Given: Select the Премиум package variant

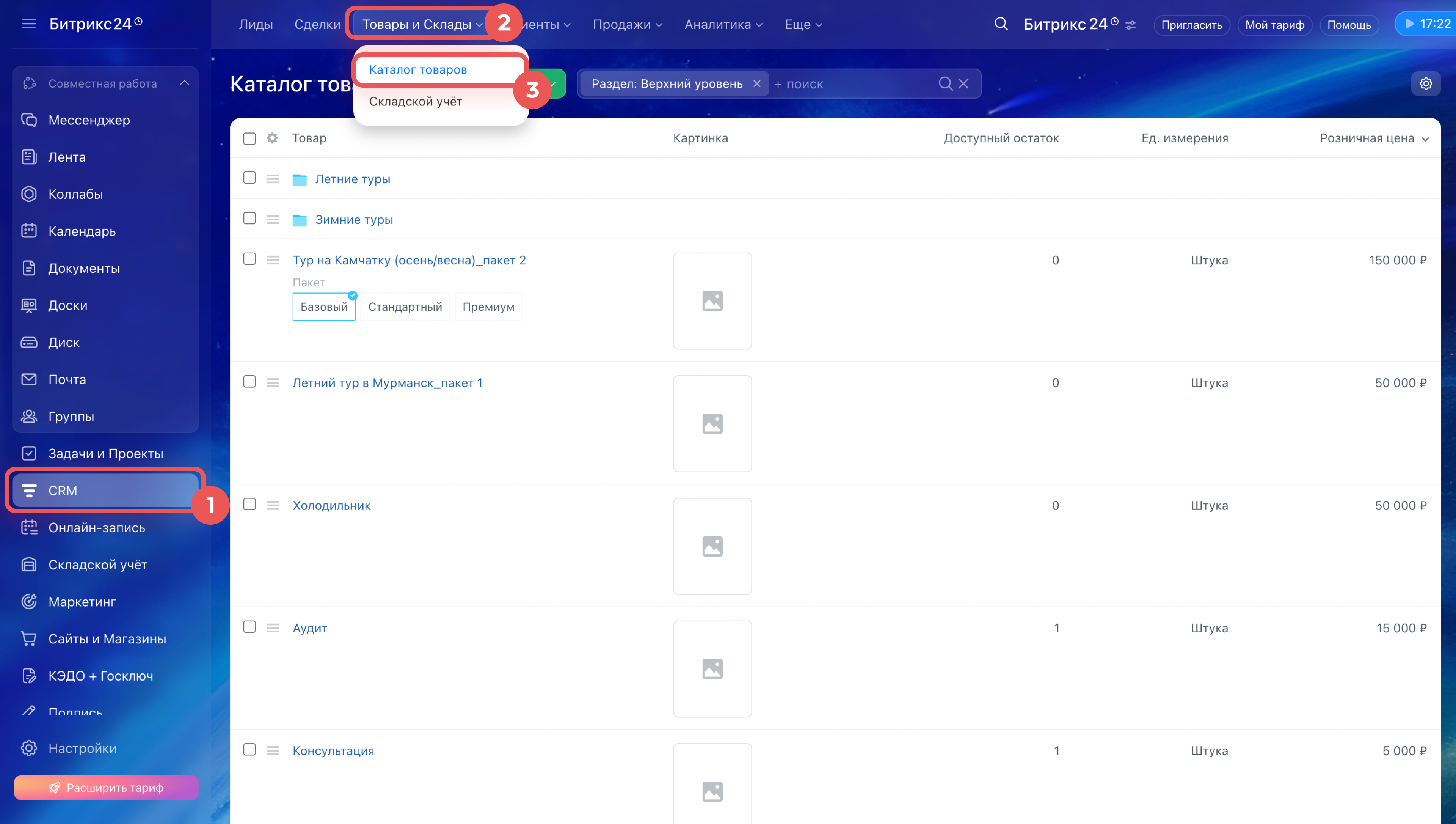Looking at the screenshot, I should [x=488, y=307].
